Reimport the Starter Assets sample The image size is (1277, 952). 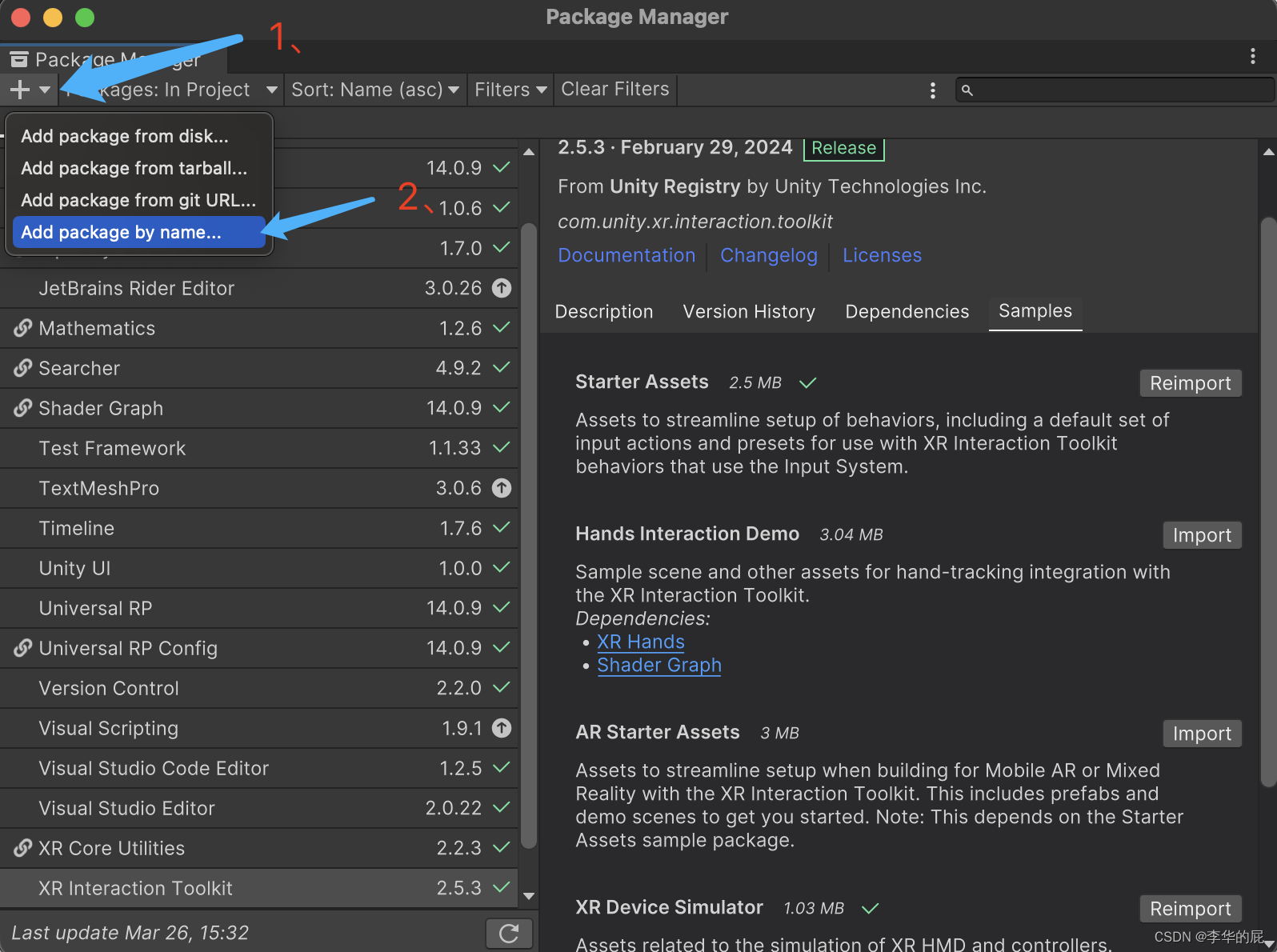pos(1191,383)
